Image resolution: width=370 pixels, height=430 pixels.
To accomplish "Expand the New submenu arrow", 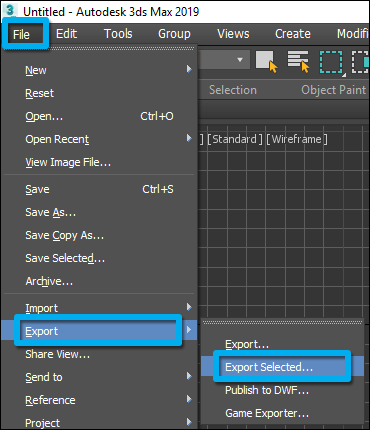I will tap(189, 69).
